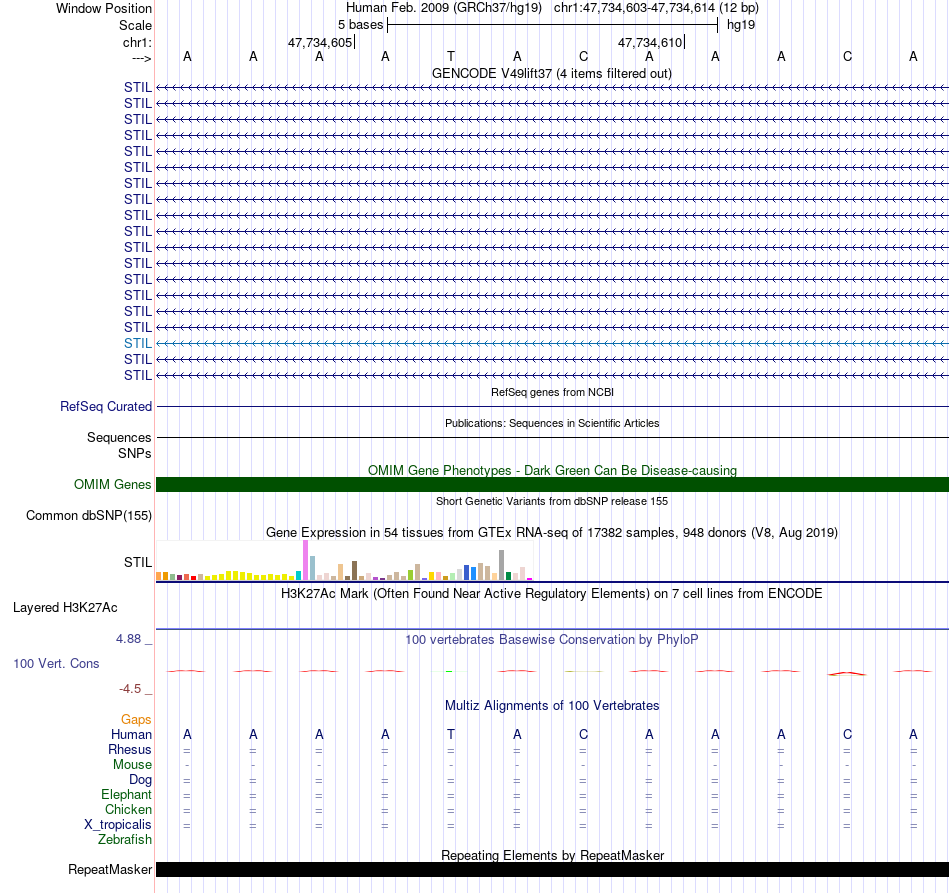950x893 pixels.
Task: Click the Scale label at top
Action: click(x=135, y=25)
